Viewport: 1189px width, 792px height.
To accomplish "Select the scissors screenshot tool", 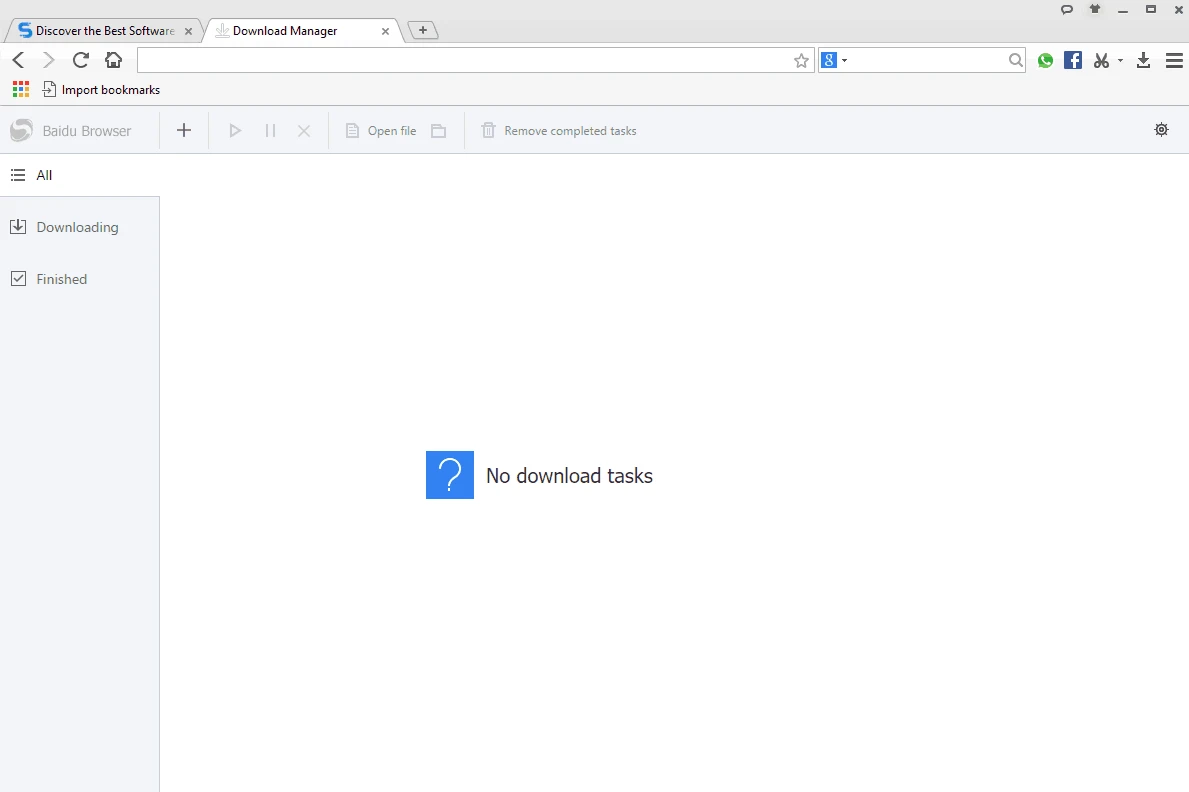I will [1102, 61].
